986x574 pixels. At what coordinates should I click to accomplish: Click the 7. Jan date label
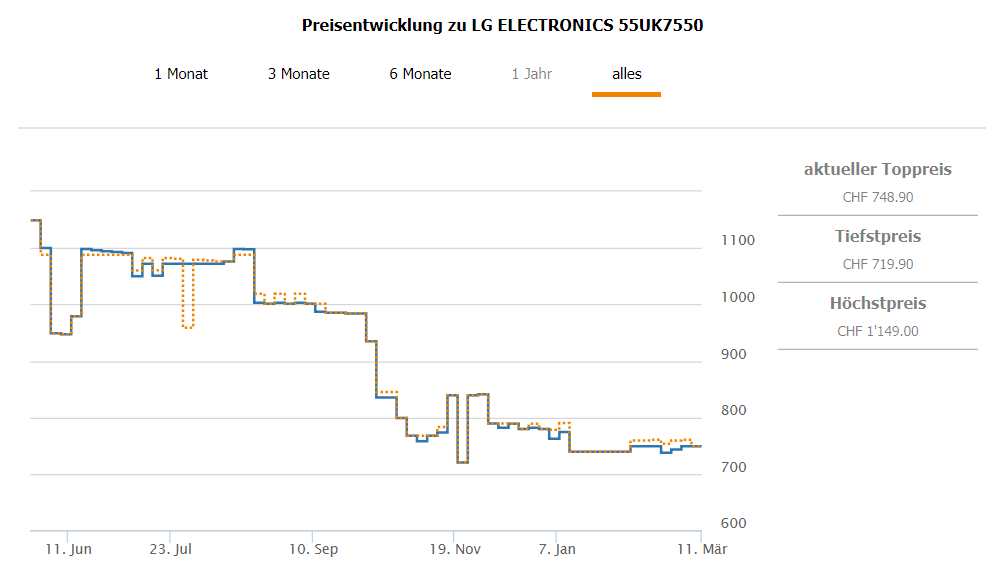click(558, 549)
